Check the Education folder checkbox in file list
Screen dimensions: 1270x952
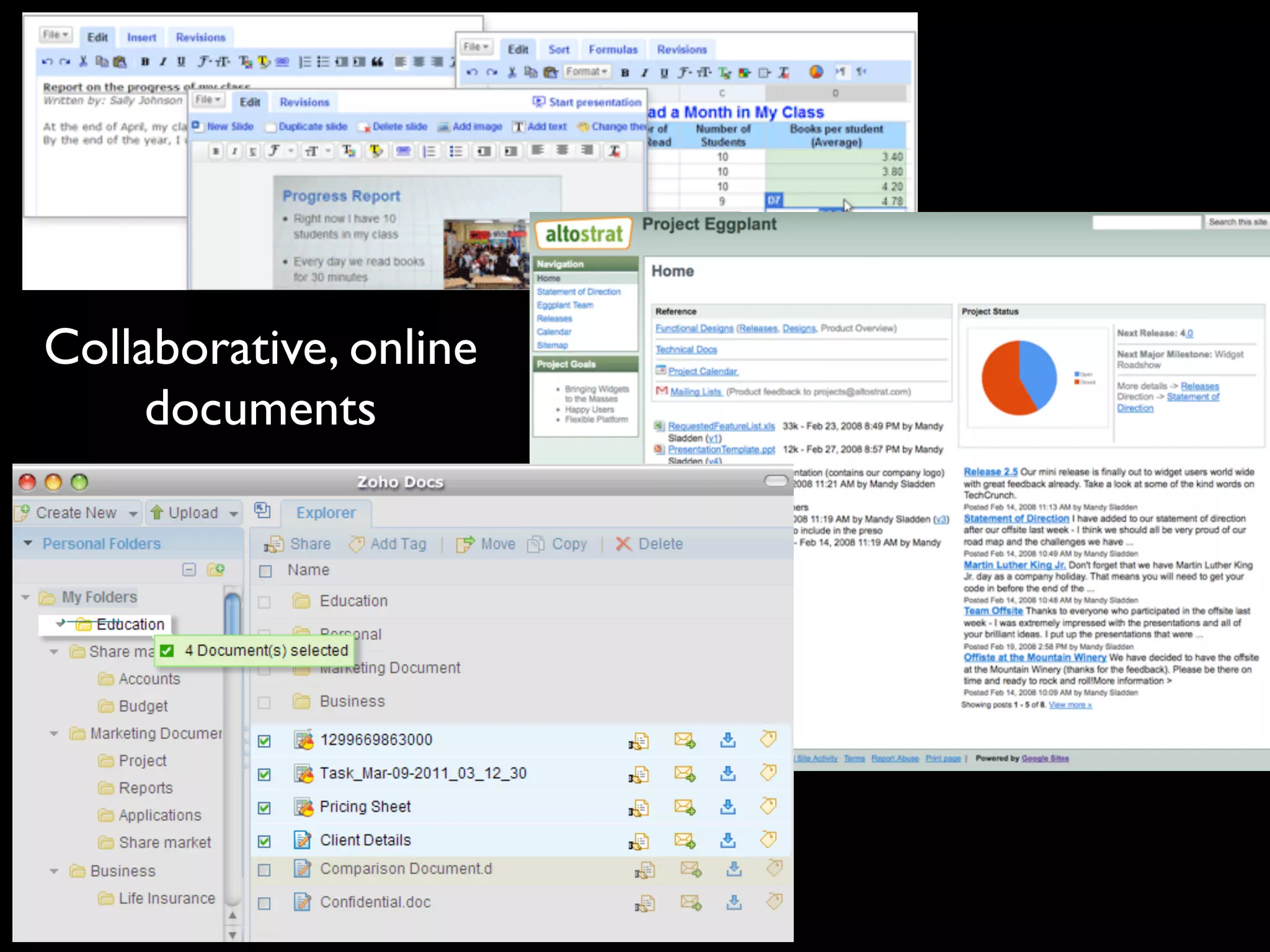pos(264,602)
